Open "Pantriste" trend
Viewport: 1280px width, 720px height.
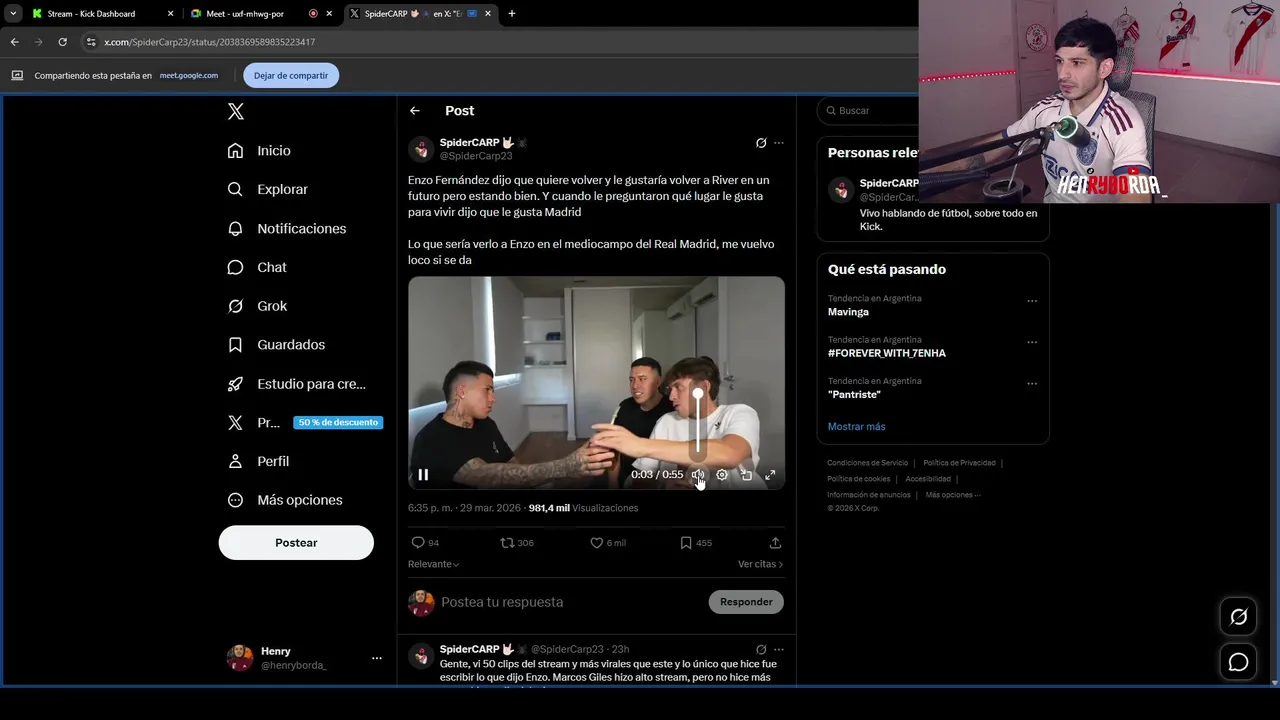point(854,395)
